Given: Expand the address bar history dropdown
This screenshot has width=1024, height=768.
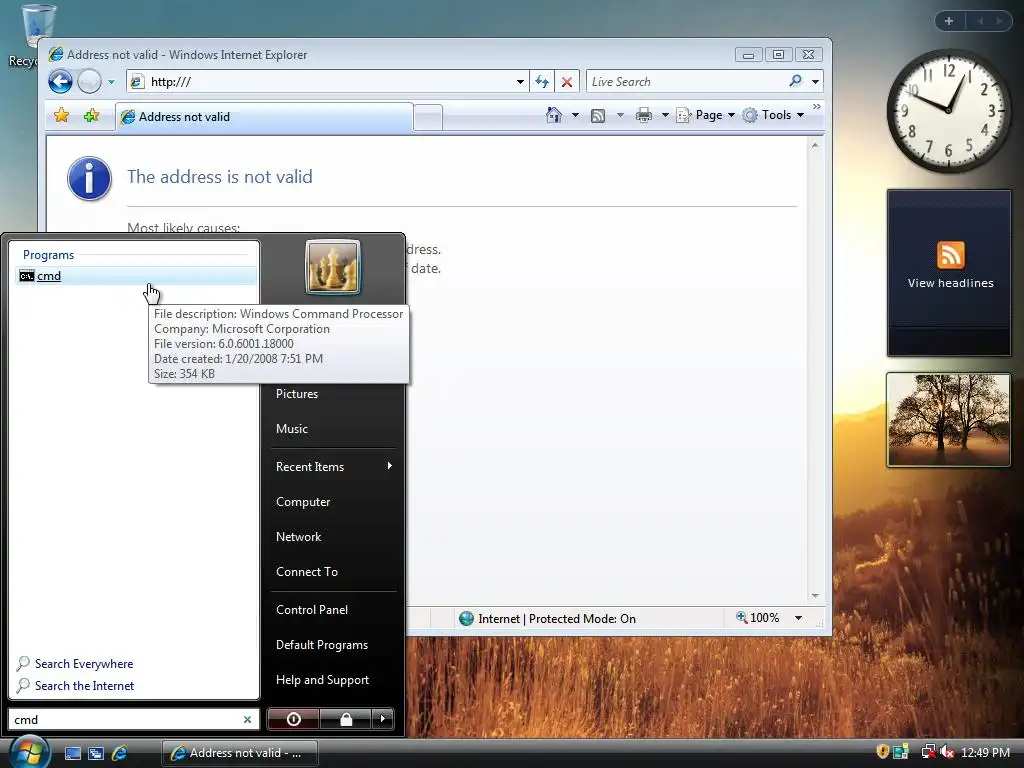Looking at the screenshot, I should click(x=520, y=82).
